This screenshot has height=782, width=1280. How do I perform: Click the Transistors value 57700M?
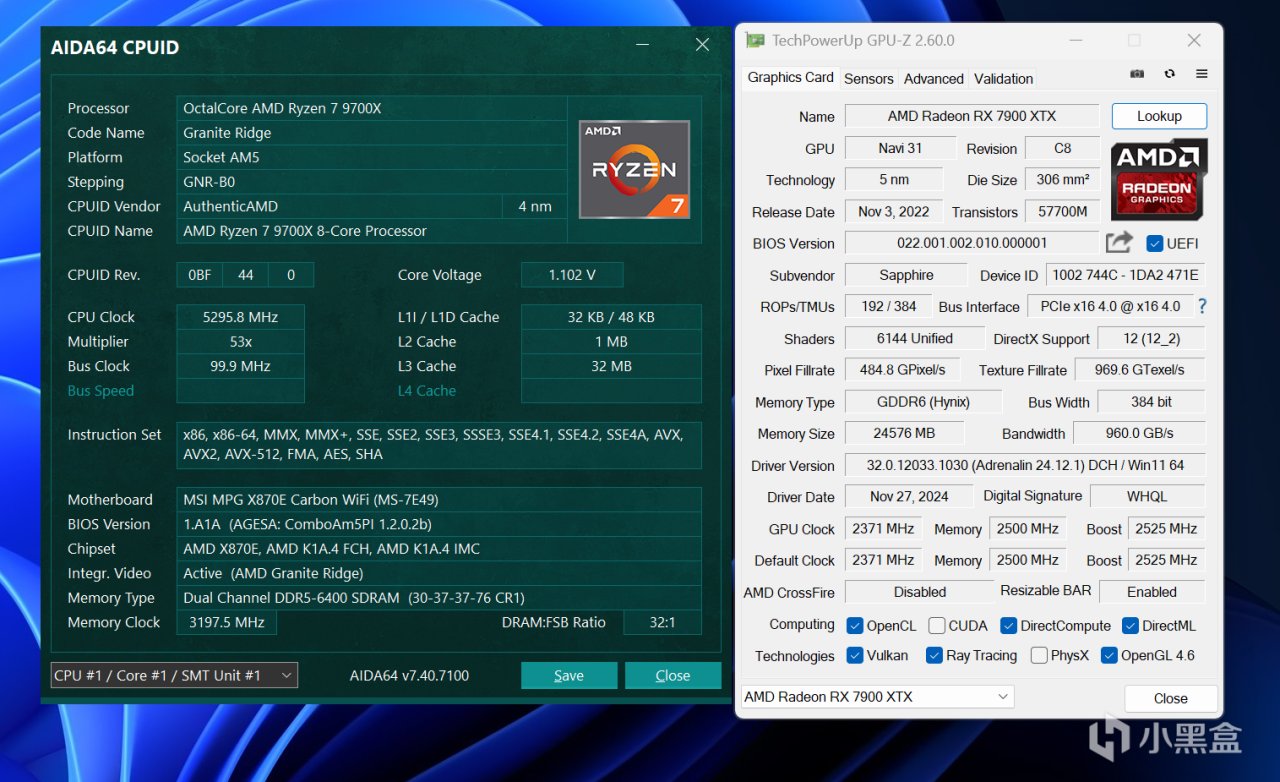tap(1062, 212)
